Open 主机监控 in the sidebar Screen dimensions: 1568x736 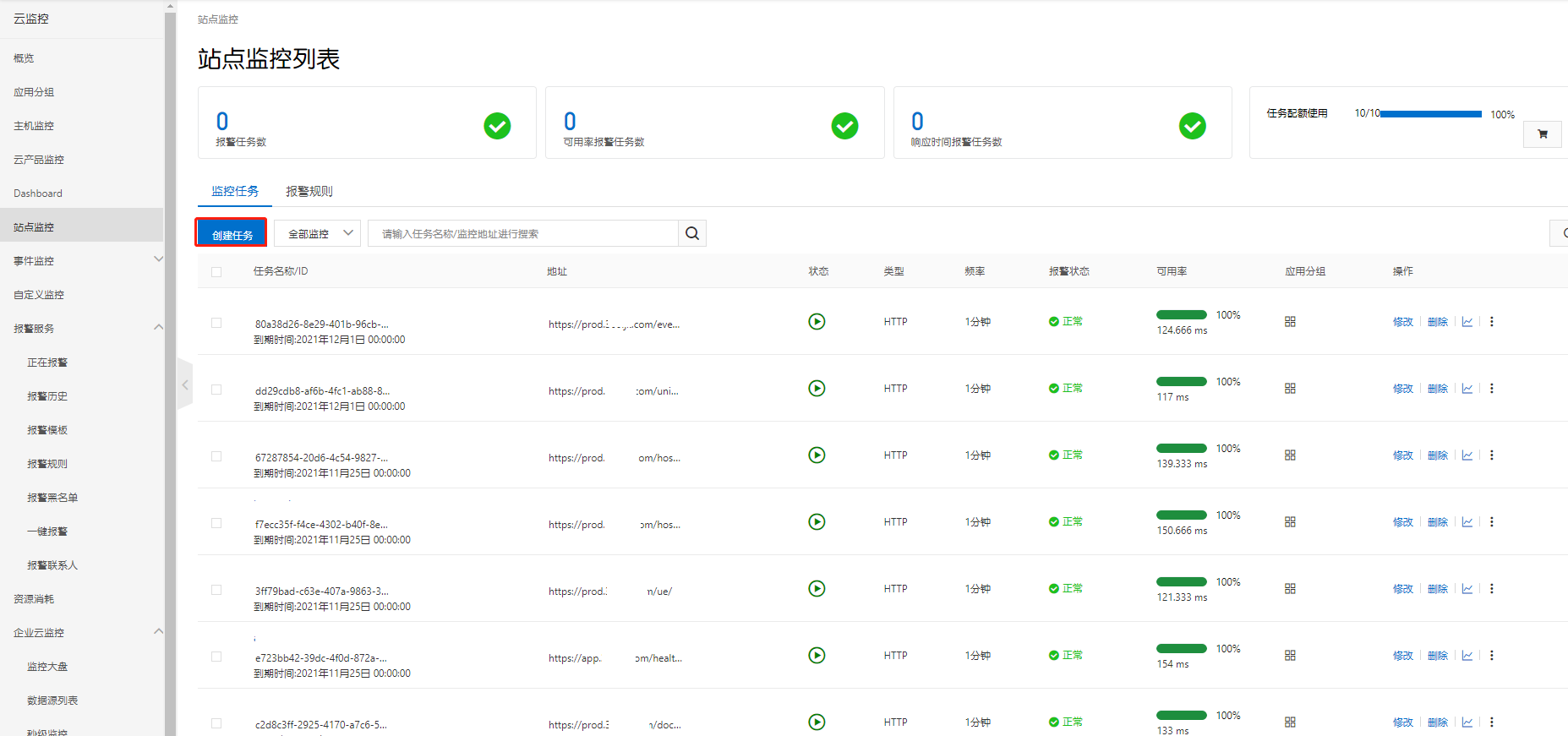tap(34, 126)
